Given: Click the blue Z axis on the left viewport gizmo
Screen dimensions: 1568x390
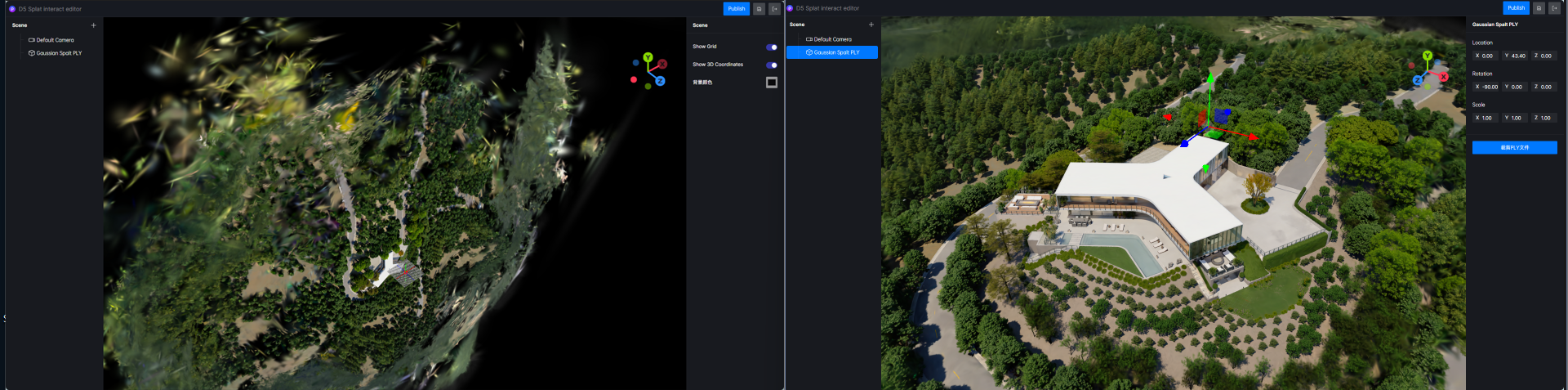Looking at the screenshot, I should 660,81.
